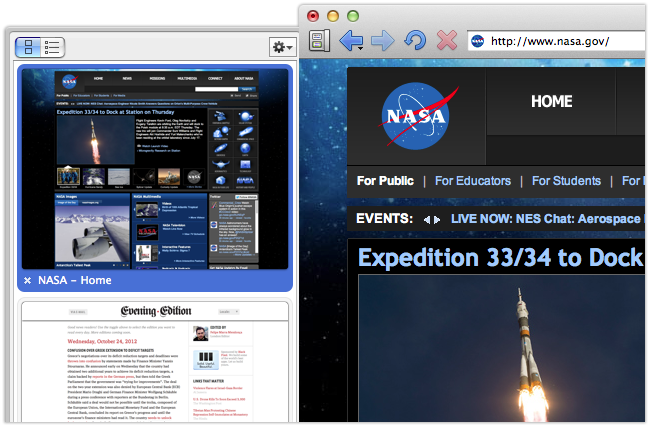
Task: Open Expedition 33/34 to Dock headline
Action: click(x=501, y=257)
